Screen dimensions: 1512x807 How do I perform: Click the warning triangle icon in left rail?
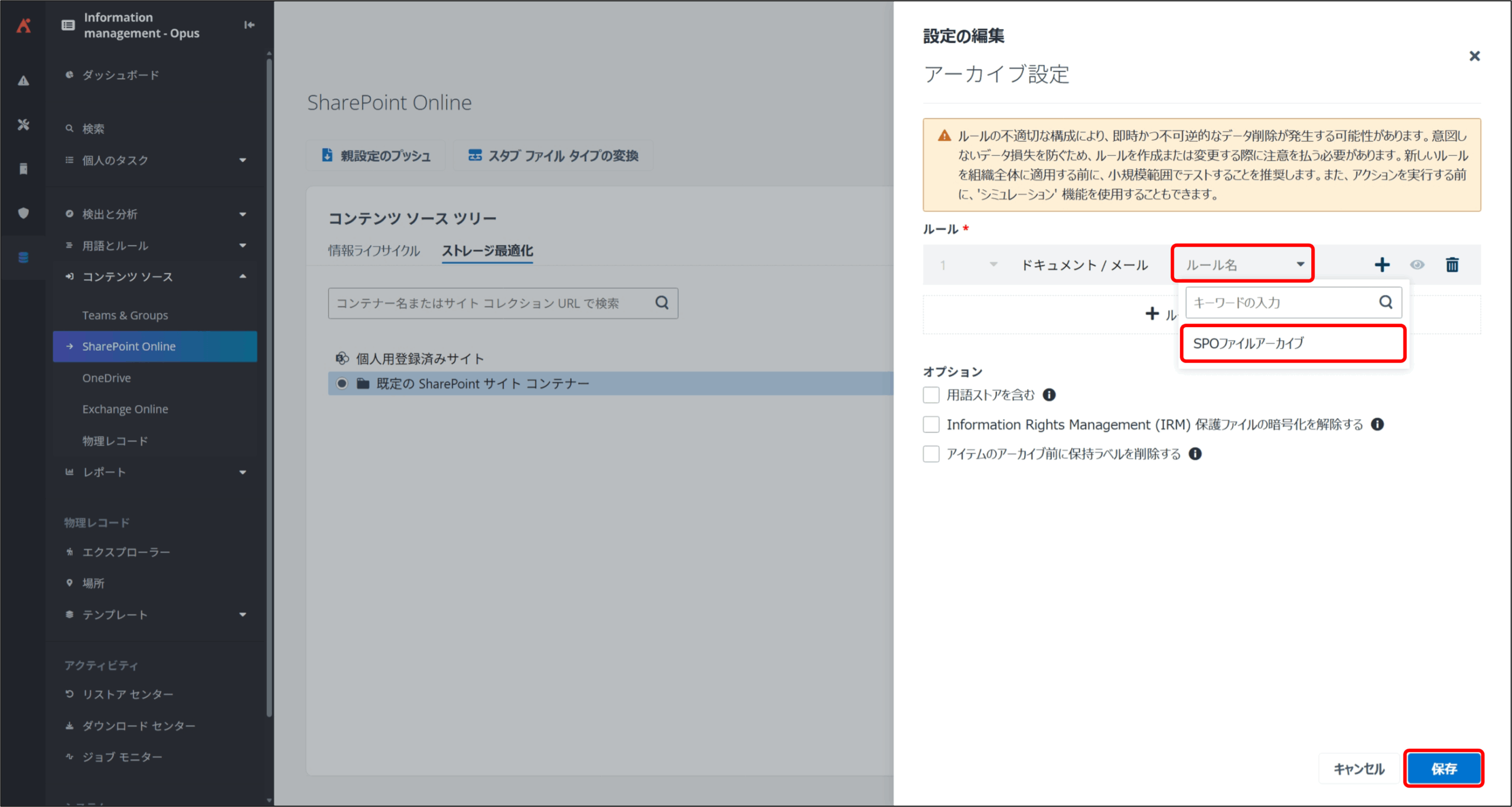[24, 81]
